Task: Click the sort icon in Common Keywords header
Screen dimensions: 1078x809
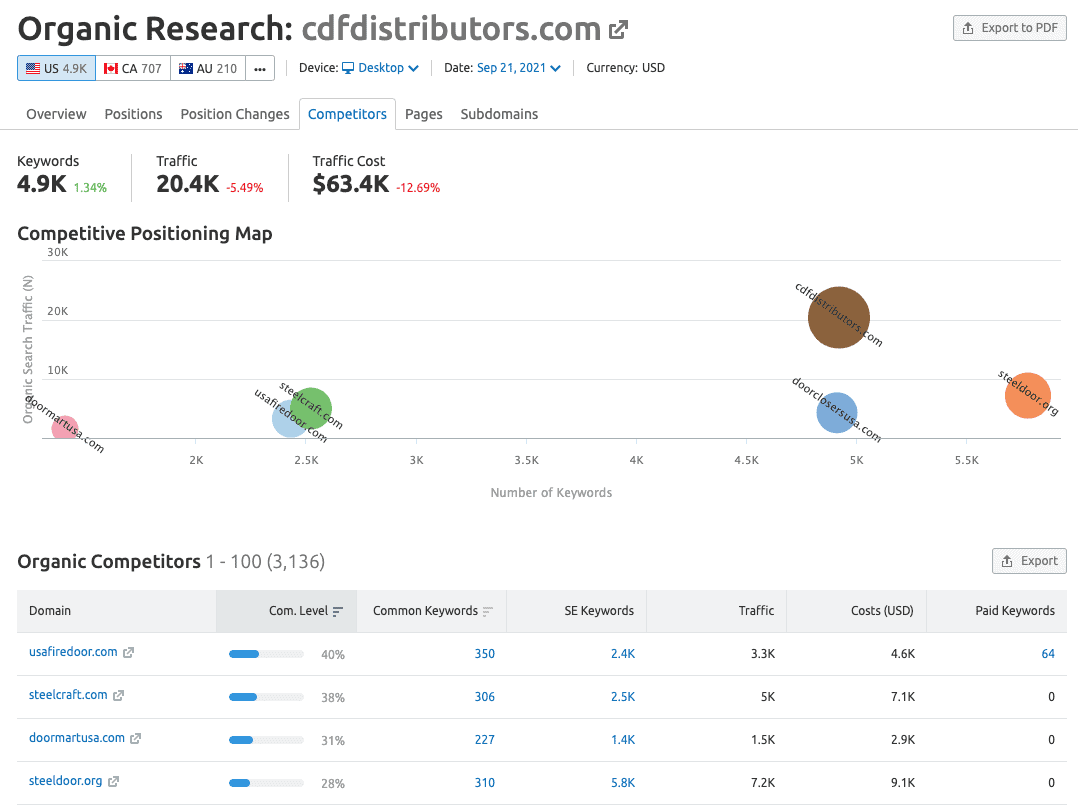Action: pos(487,611)
